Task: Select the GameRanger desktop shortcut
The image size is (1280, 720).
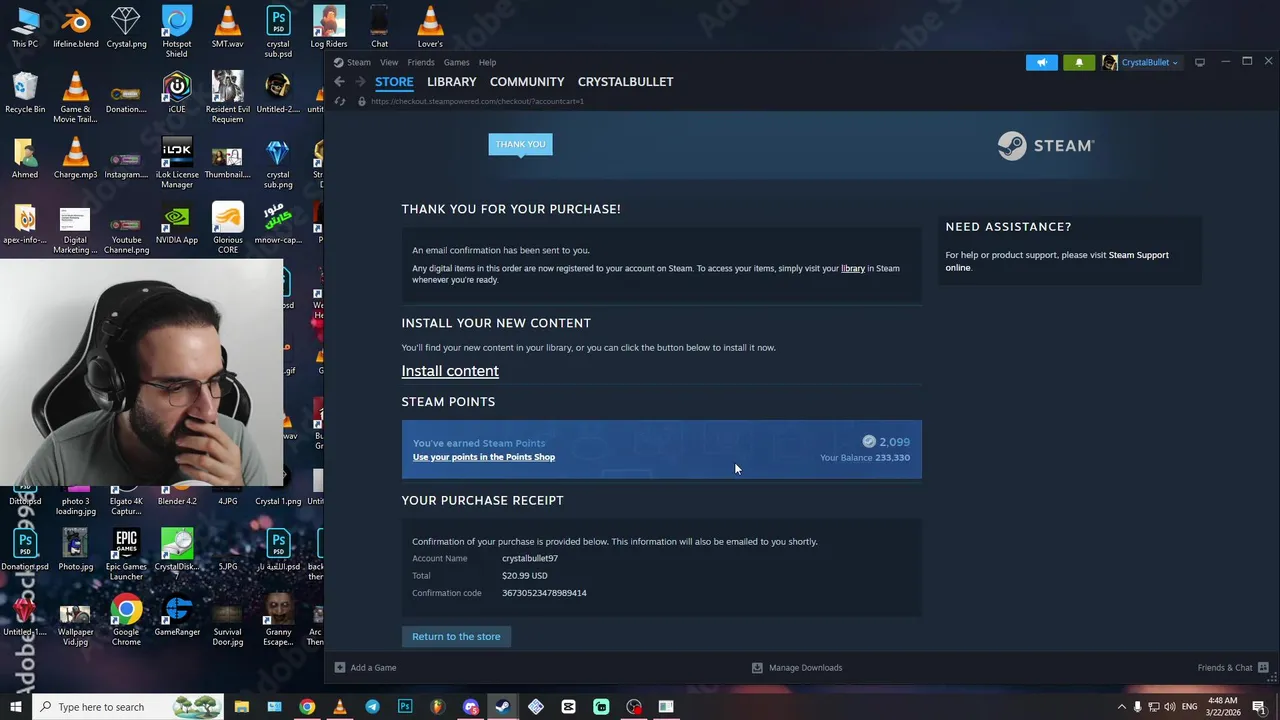Action: [177, 616]
